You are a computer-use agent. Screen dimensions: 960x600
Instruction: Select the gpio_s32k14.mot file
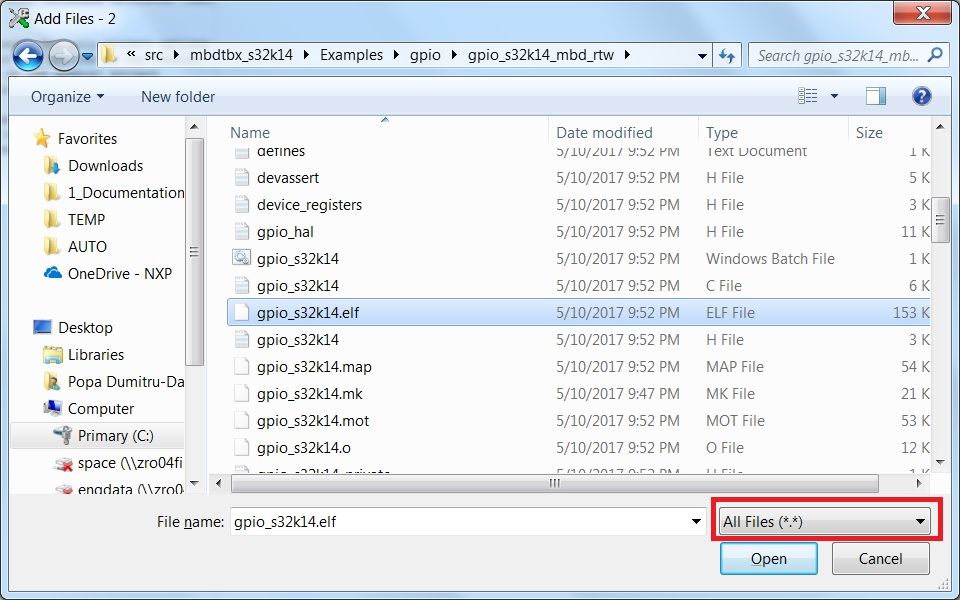point(579,421)
